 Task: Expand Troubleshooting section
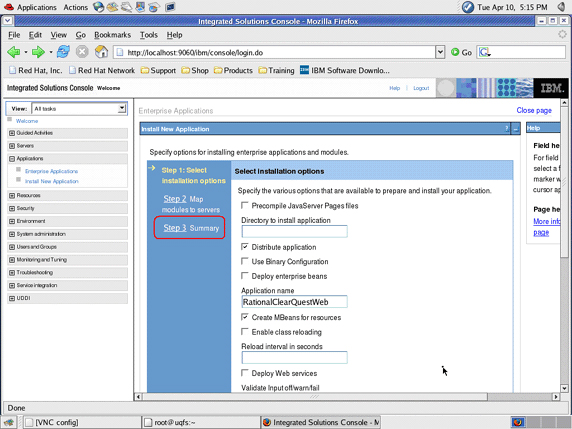[x=12, y=273]
